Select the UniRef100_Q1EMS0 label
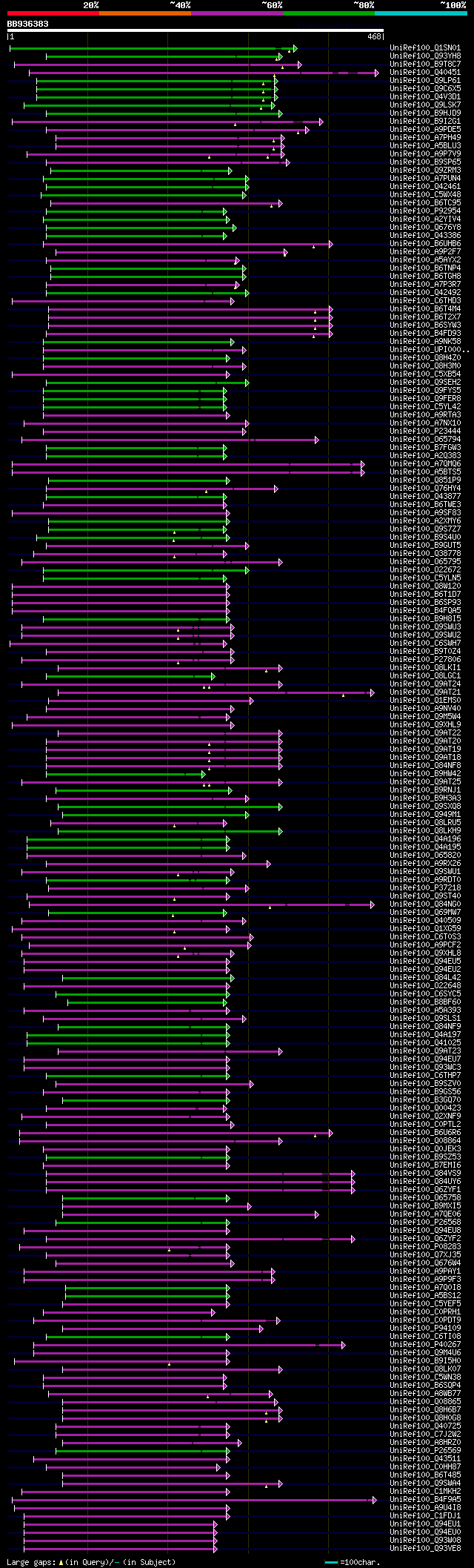474x1568 pixels. click(x=425, y=701)
